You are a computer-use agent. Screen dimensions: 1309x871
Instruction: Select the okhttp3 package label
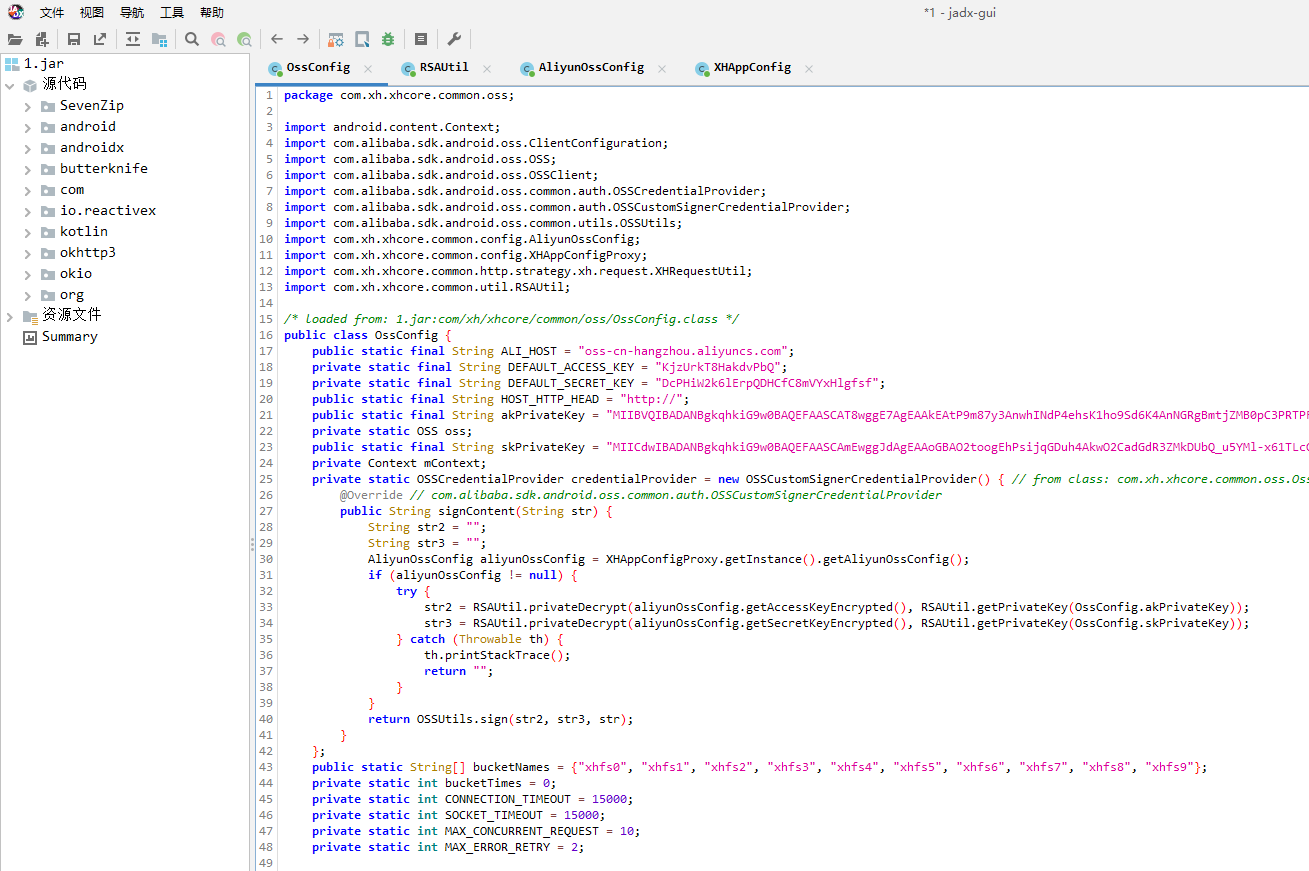click(88, 252)
